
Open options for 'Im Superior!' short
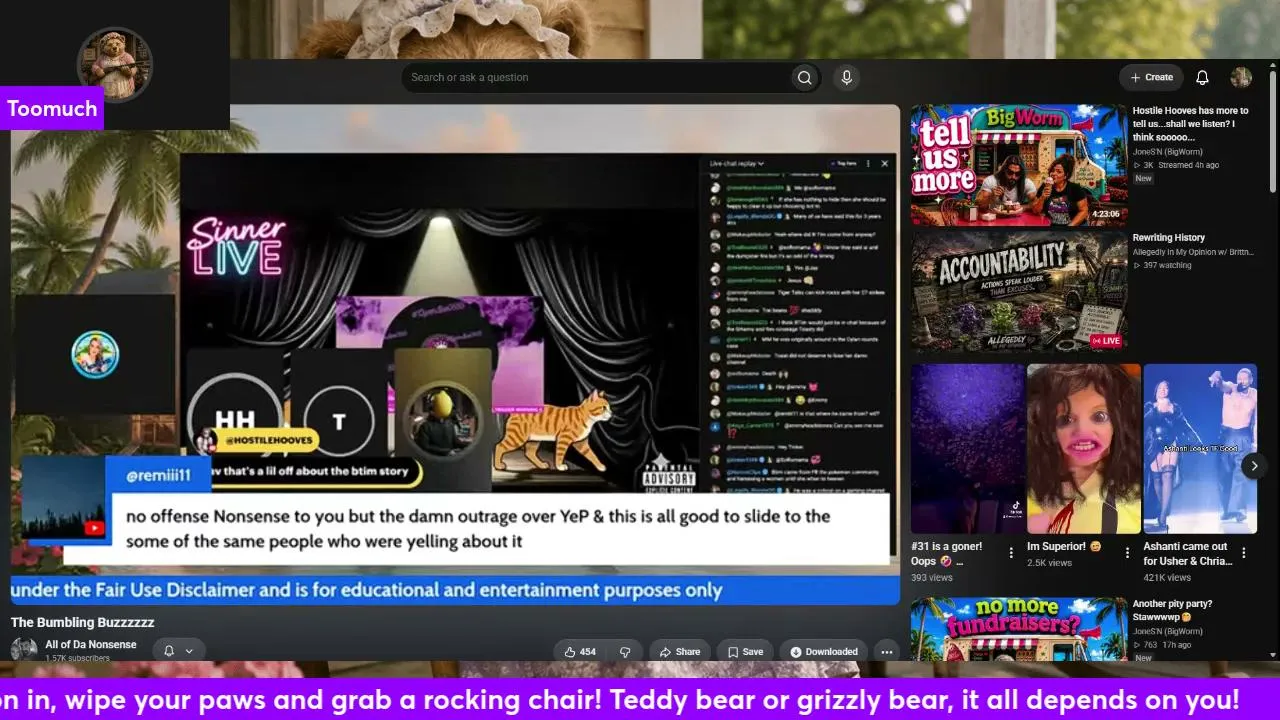click(1127, 552)
